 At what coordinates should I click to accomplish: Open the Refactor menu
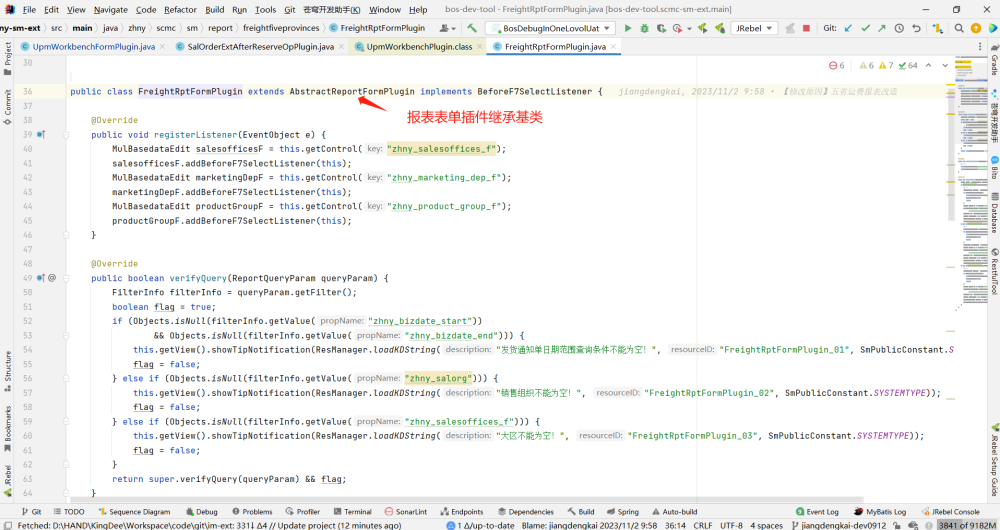click(180, 10)
